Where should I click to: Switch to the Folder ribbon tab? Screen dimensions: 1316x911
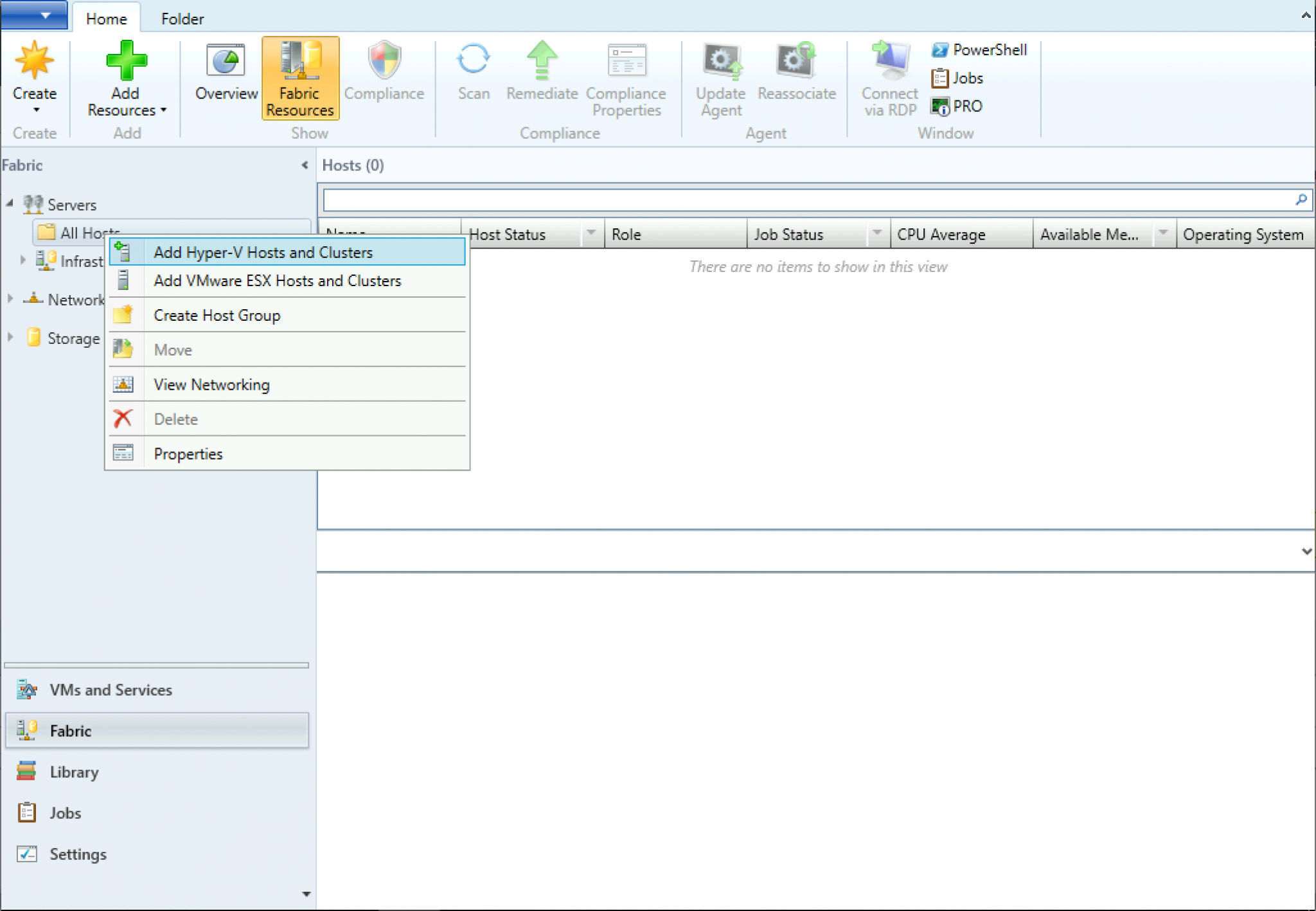coord(182,18)
